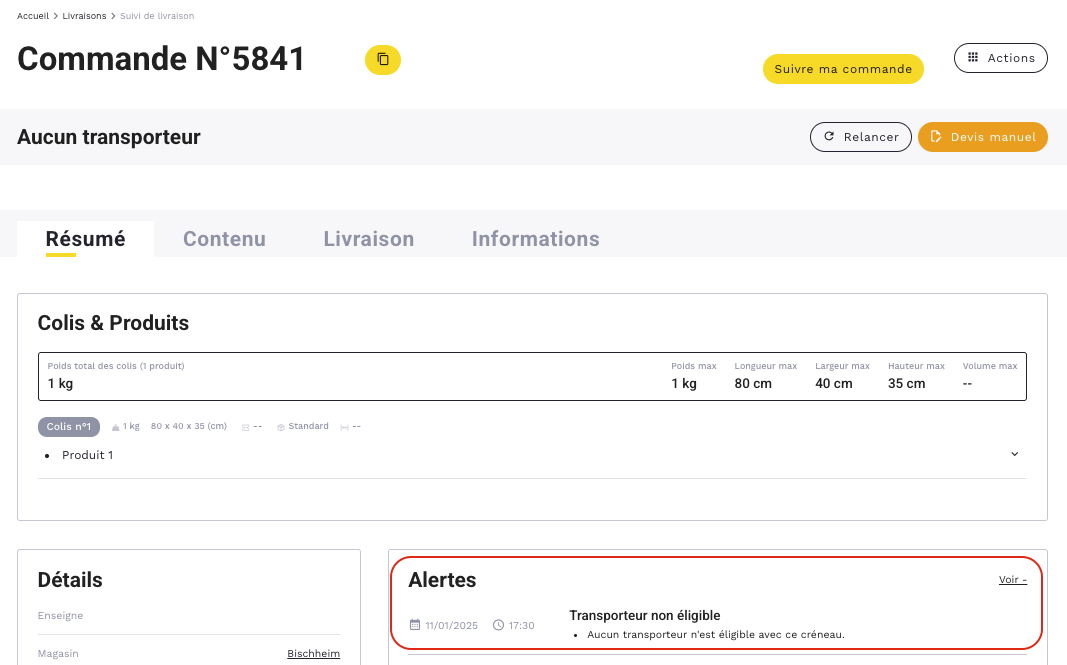Image resolution: width=1067 pixels, height=665 pixels.
Task: Click the width icon in Colis n°1 row
Action: [344, 427]
